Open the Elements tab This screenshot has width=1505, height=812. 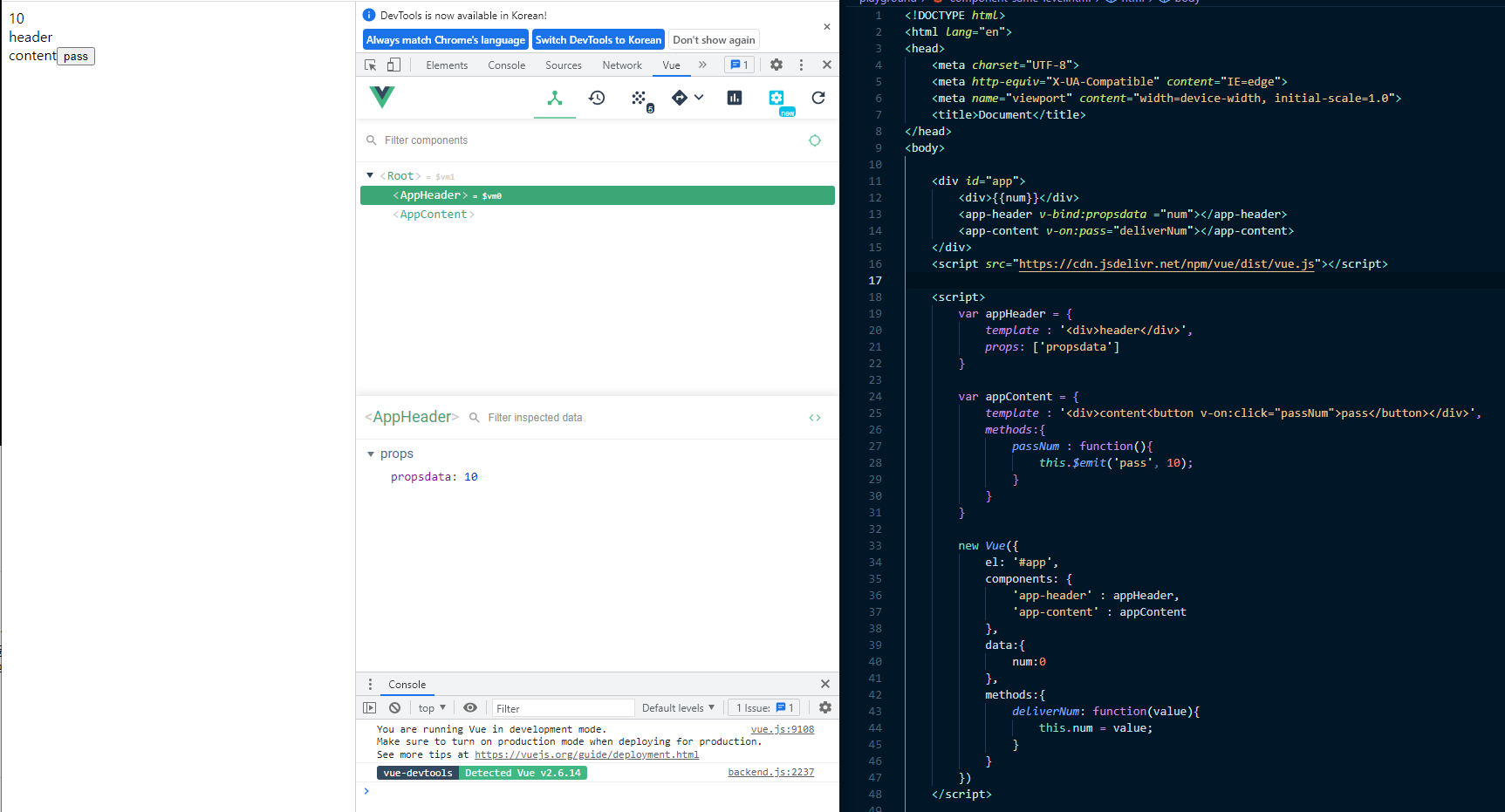point(447,65)
